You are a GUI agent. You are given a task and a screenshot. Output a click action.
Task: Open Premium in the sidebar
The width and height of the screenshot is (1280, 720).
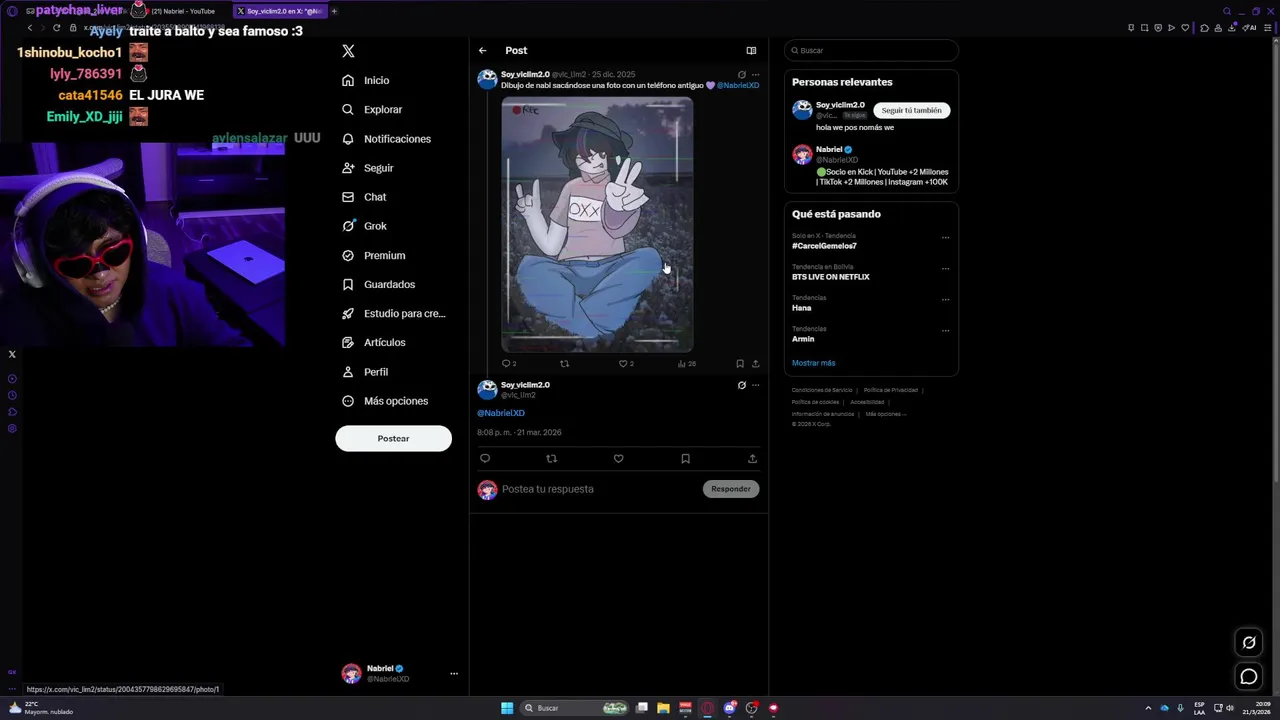point(374,255)
